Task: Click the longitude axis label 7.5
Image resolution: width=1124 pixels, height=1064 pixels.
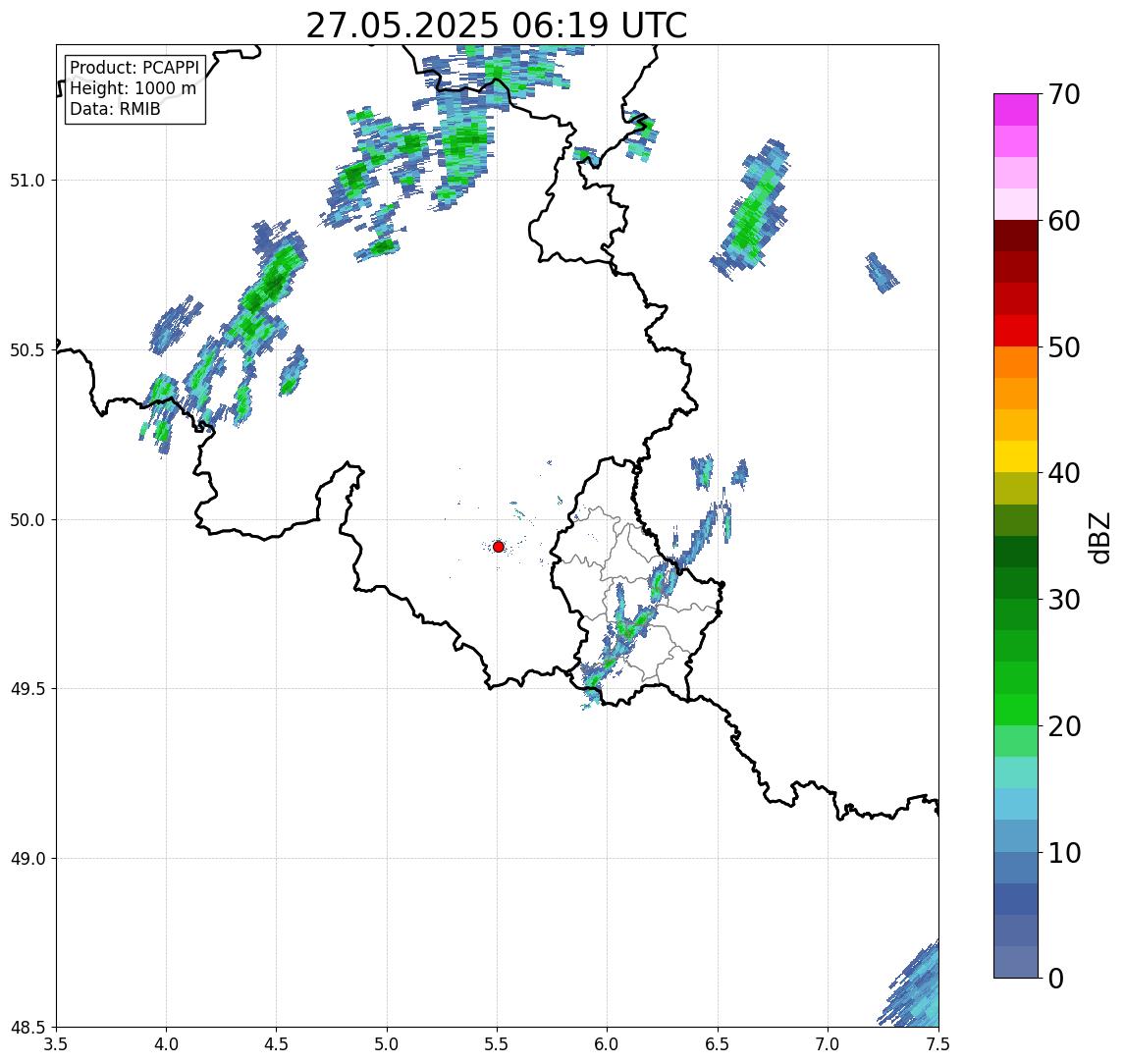Action: point(937,1044)
